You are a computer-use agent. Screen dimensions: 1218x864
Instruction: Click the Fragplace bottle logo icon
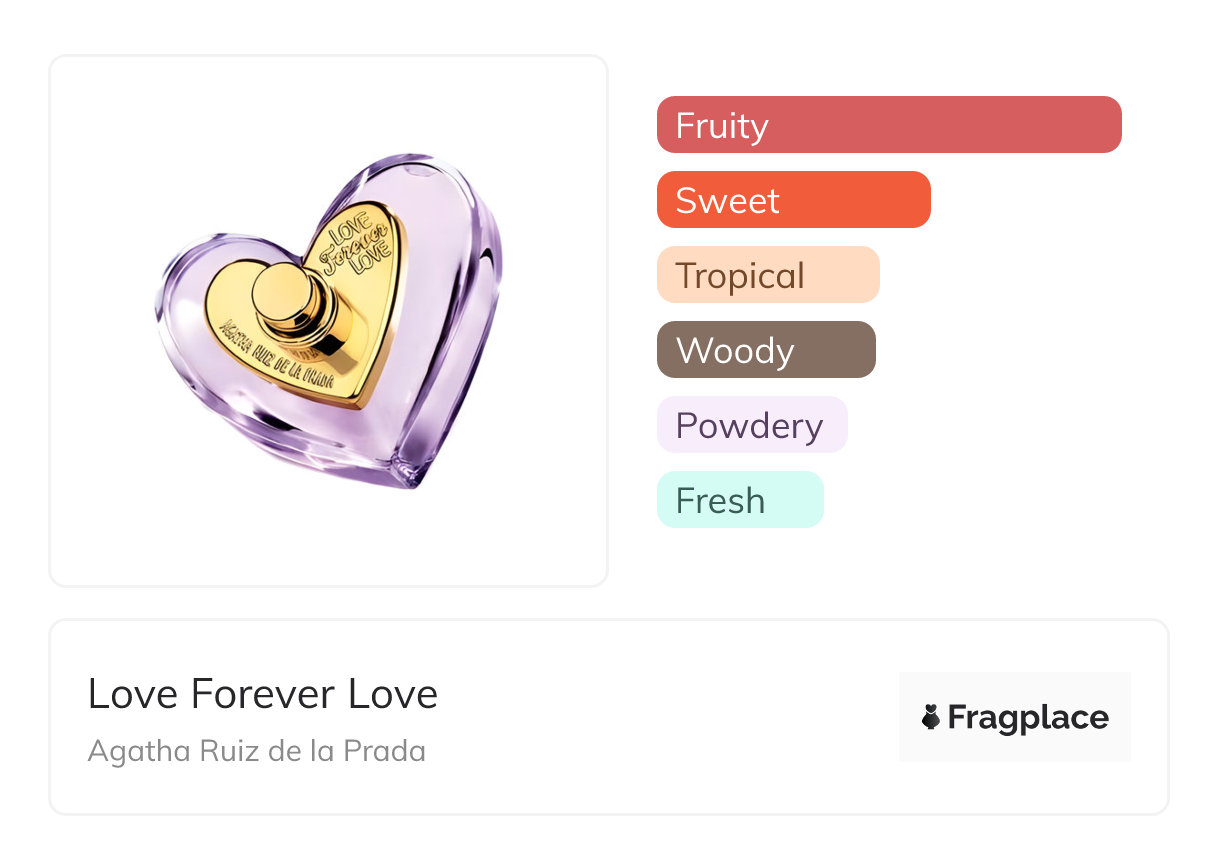point(931,717)
